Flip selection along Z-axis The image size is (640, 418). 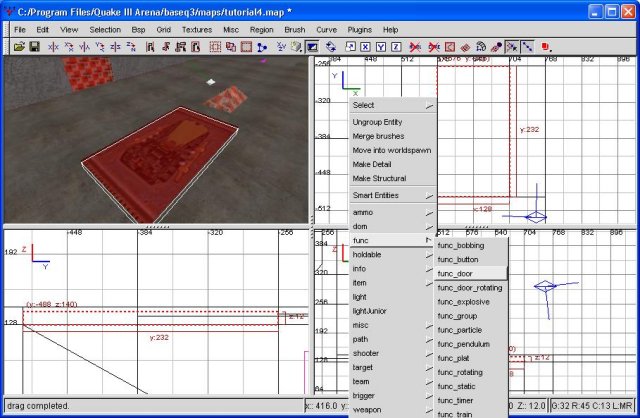[116, 47]
